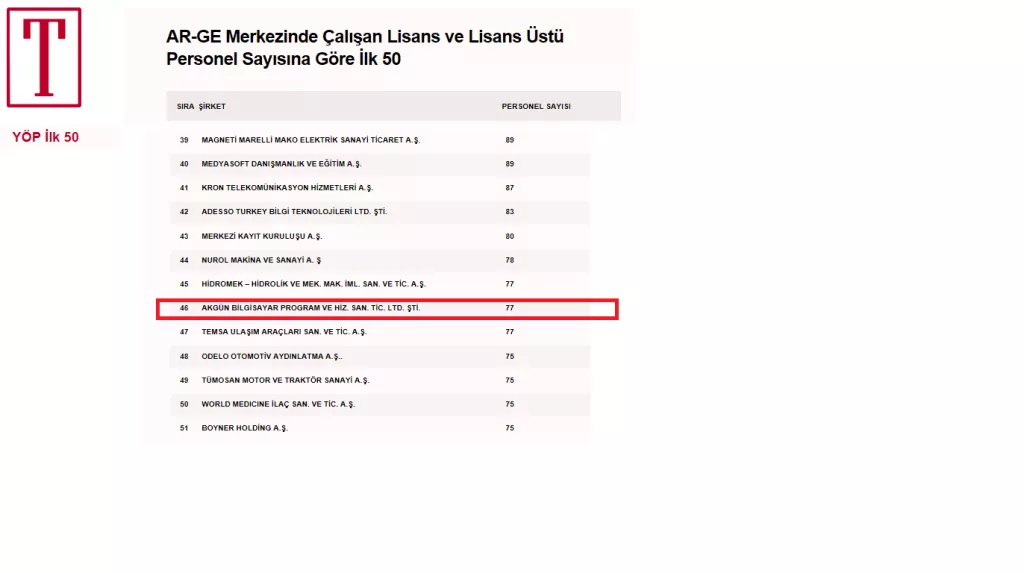Viewport: 1024px width, 573px height.
Task: Click personnel count 89 for MAGNETİ MARELLİ
Action: [509, 140]
